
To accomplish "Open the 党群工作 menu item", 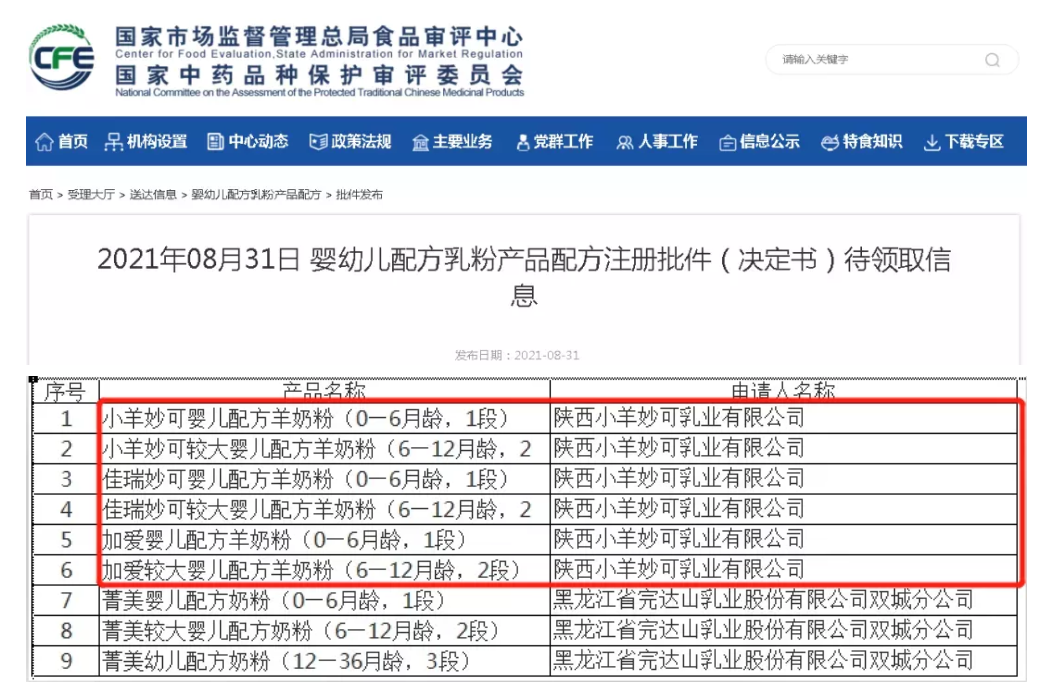I will (554, 142).
